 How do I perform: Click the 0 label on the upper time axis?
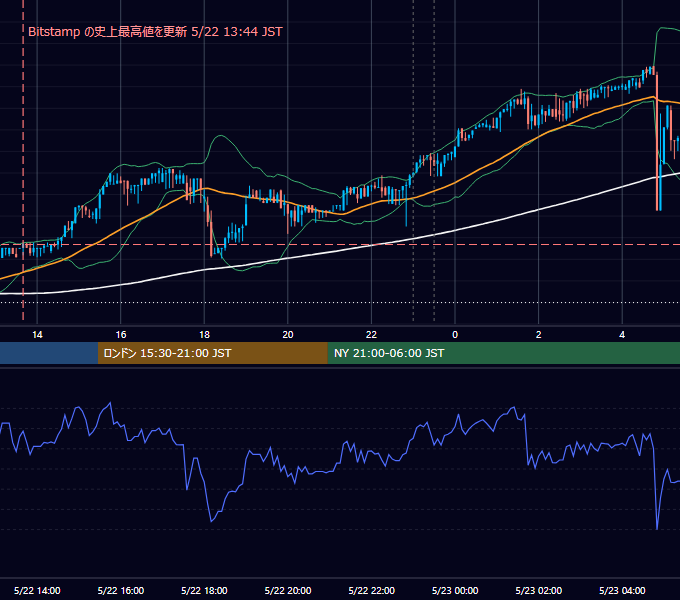click(455, 335)
